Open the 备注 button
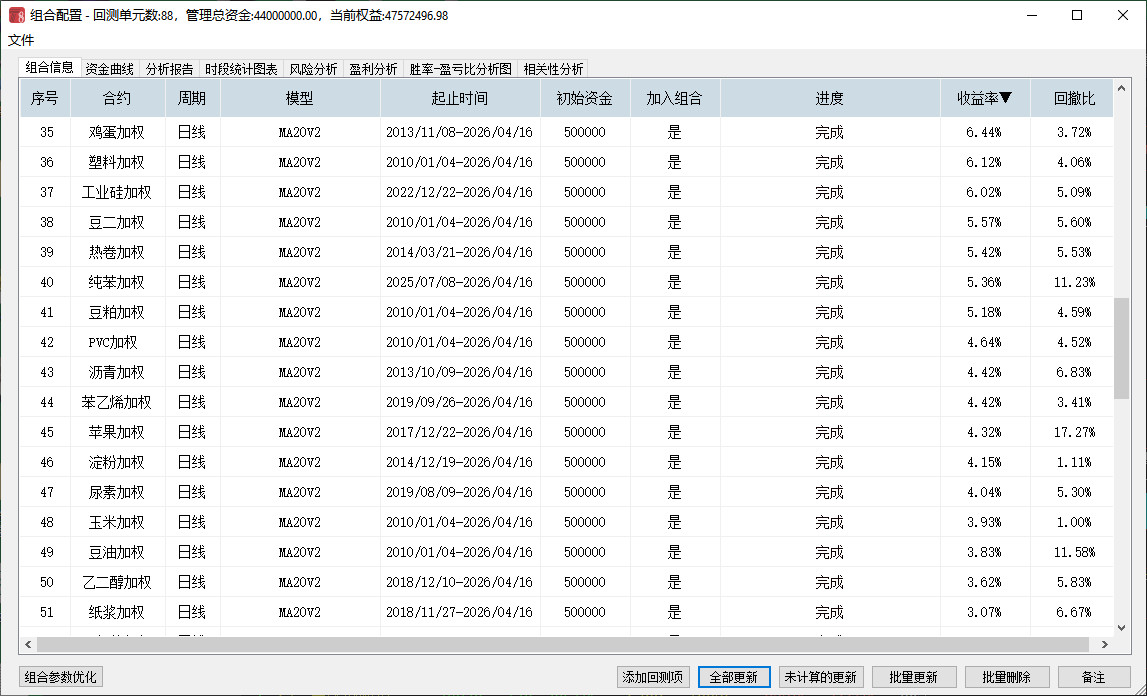The width and height of the screenshot is (1147, 696). (1093, 677)
